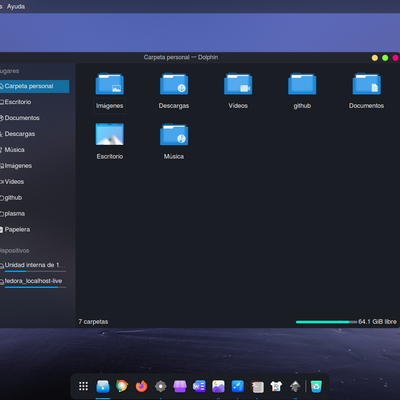Go to Documentos in the sidebar
The image size is (400, 400).
[x=34, y=118]
